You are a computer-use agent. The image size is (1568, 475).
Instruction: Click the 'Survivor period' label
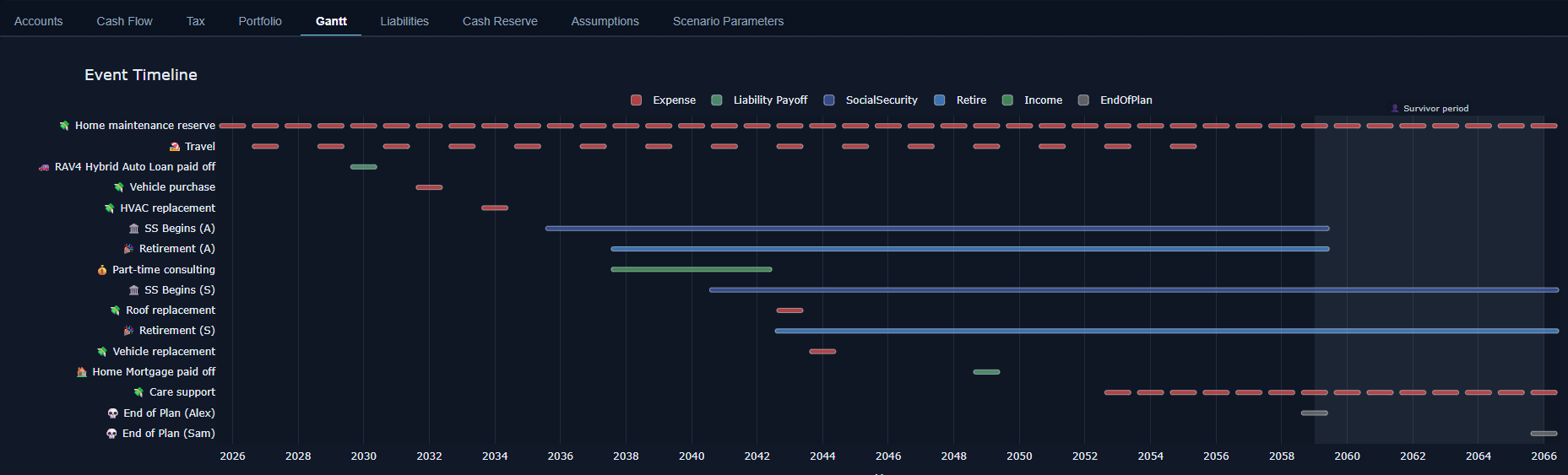point(1435,109)
